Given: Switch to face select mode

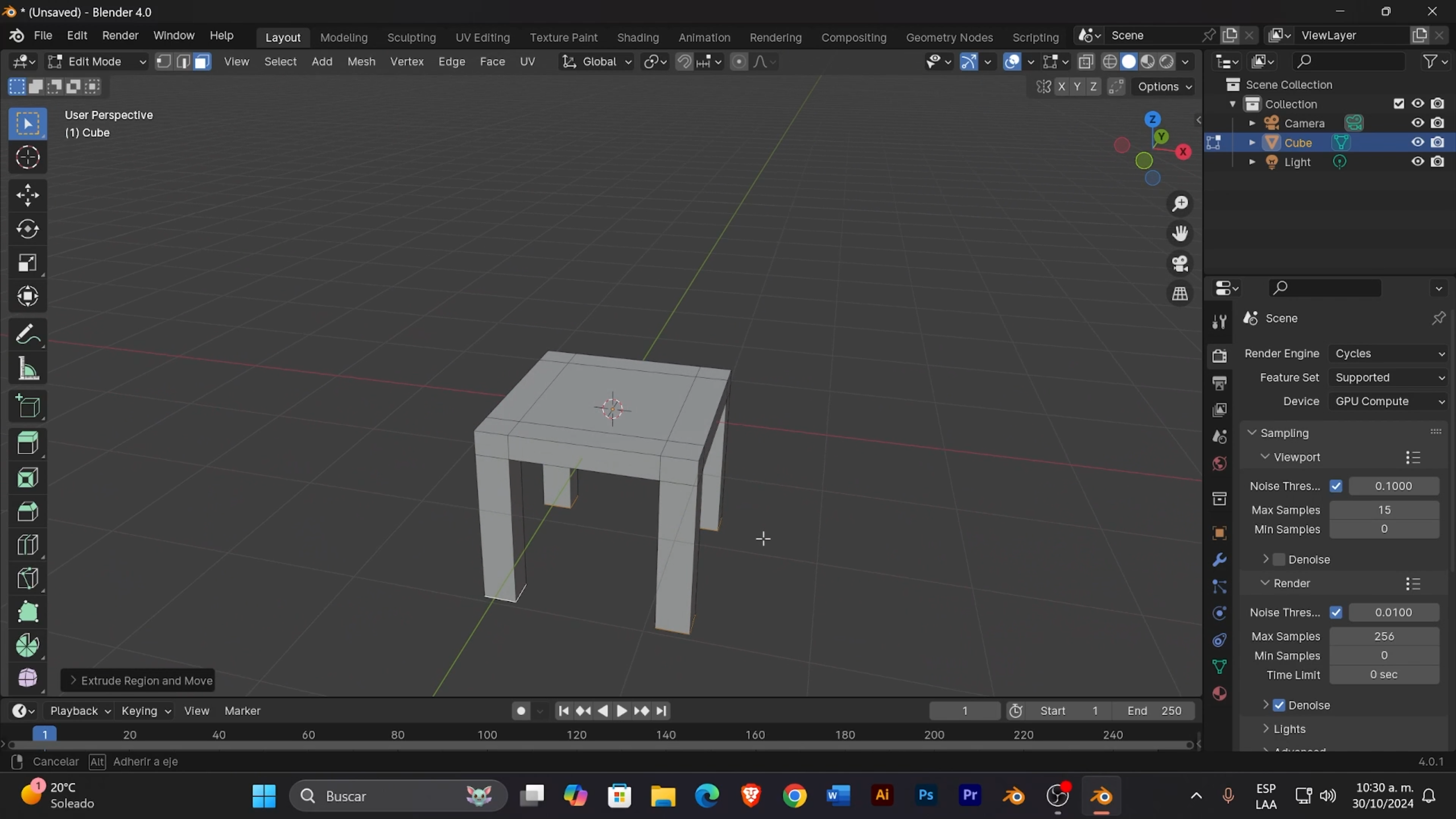Looking at the screenshot, I should coord(202,61).
